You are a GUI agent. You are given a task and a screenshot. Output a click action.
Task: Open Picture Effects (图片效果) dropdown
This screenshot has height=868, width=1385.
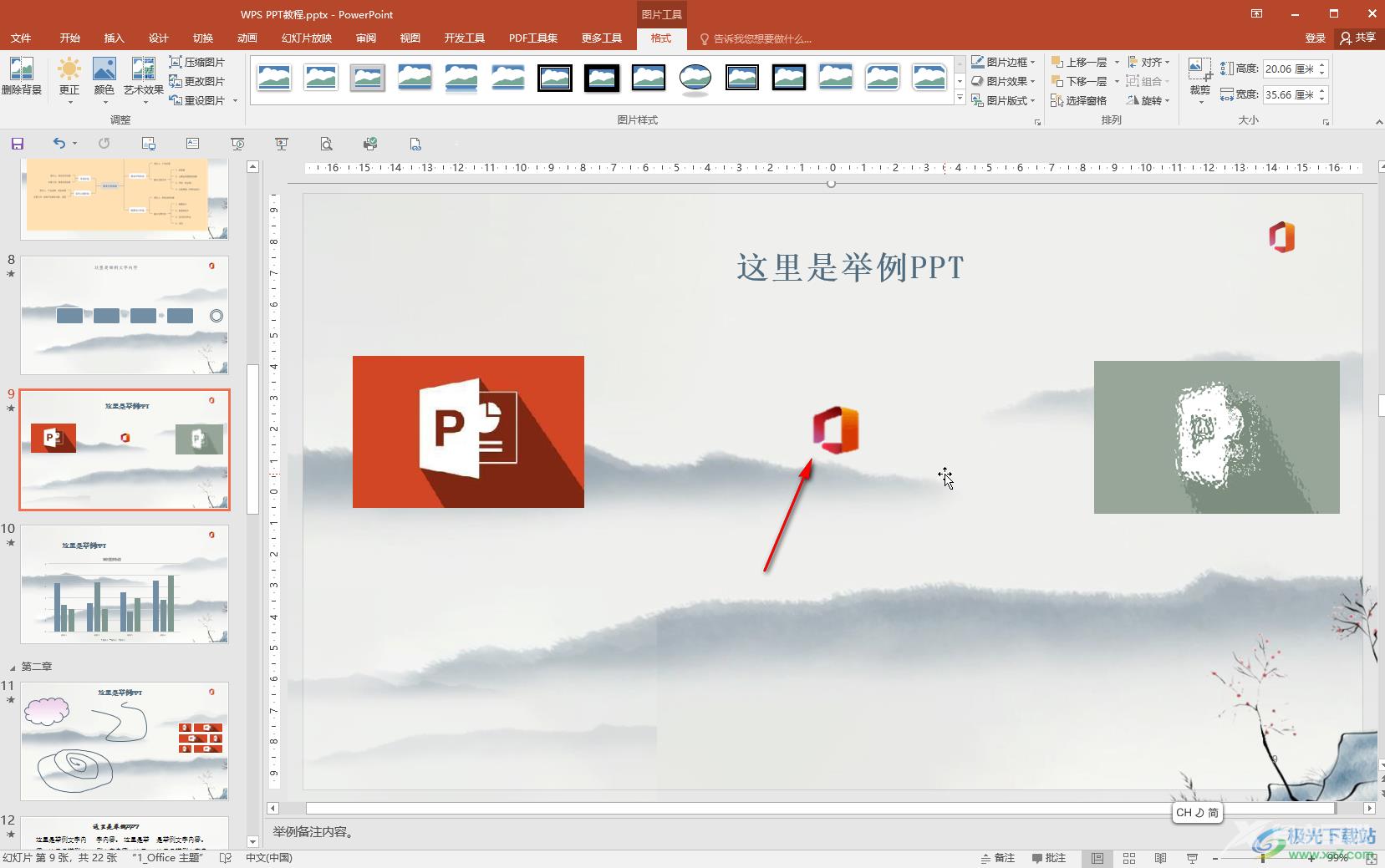(1003, 81)
